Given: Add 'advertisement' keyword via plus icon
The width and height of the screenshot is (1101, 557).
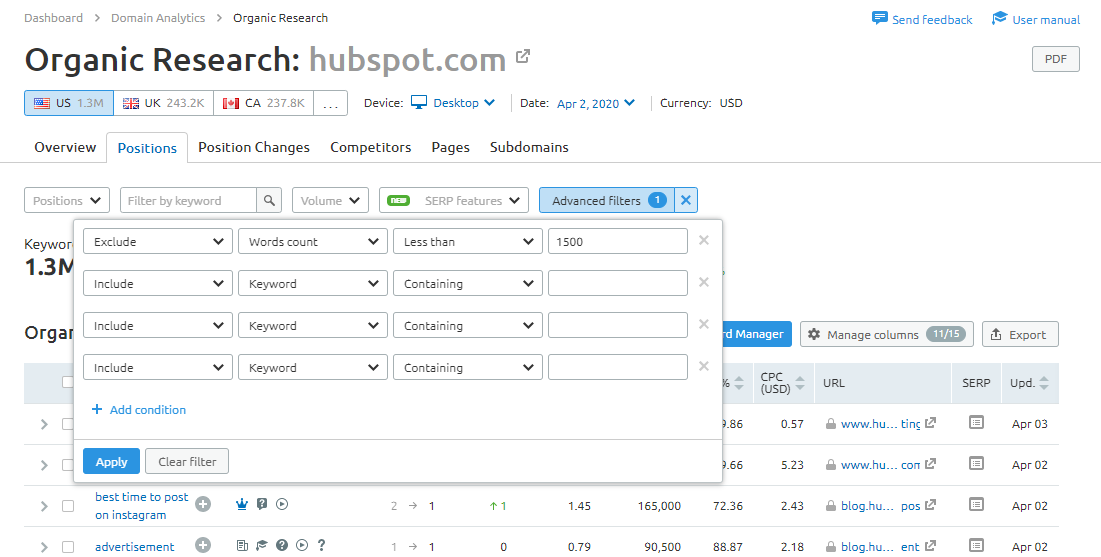Looking at the screenshot, I should [203, 546].
